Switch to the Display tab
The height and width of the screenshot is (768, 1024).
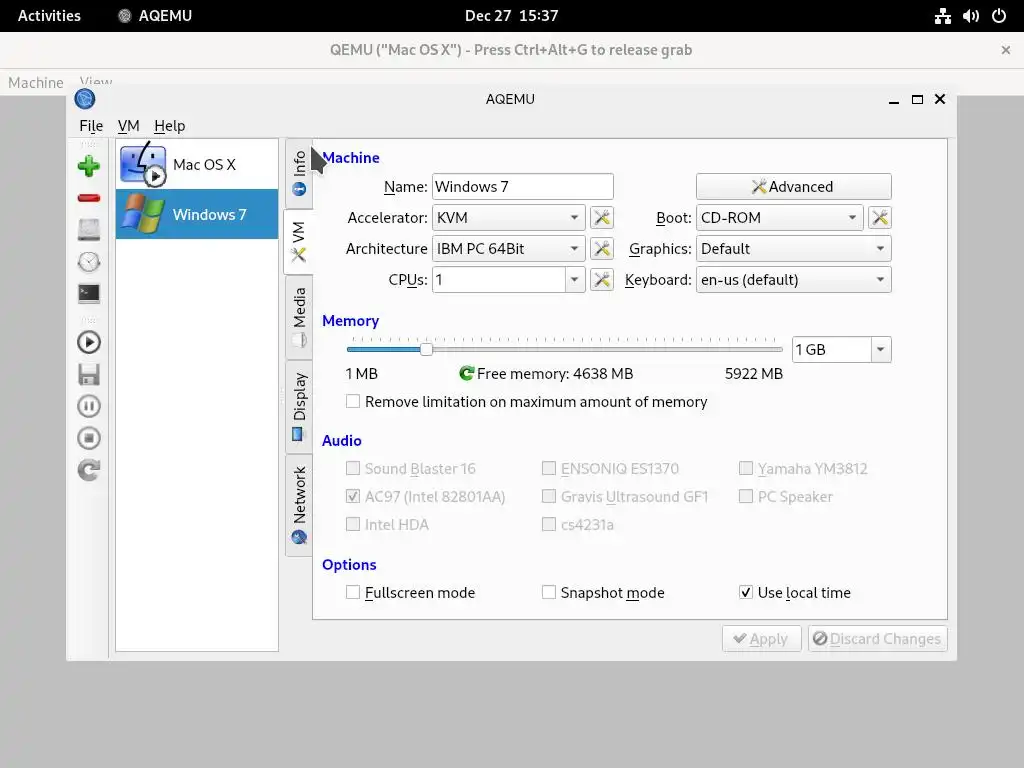click(299, 406)
